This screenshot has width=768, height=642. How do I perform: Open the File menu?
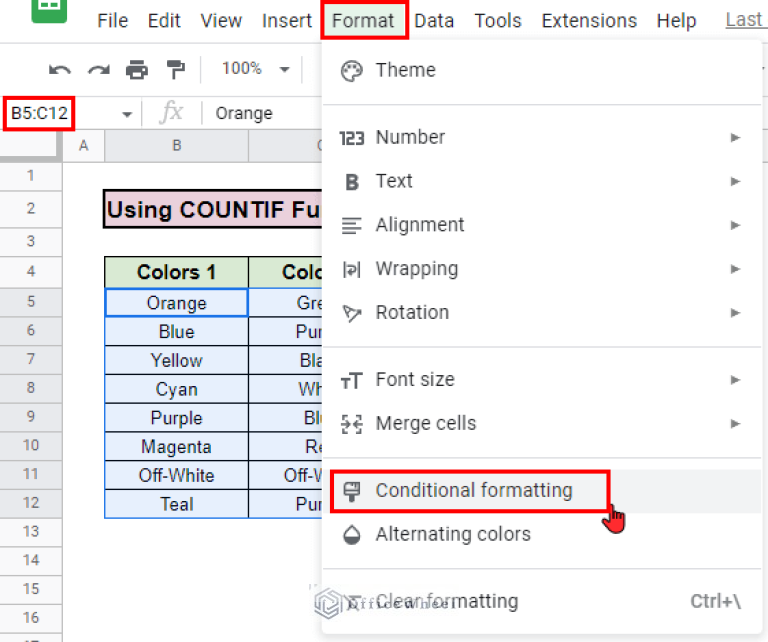(113, 21)
